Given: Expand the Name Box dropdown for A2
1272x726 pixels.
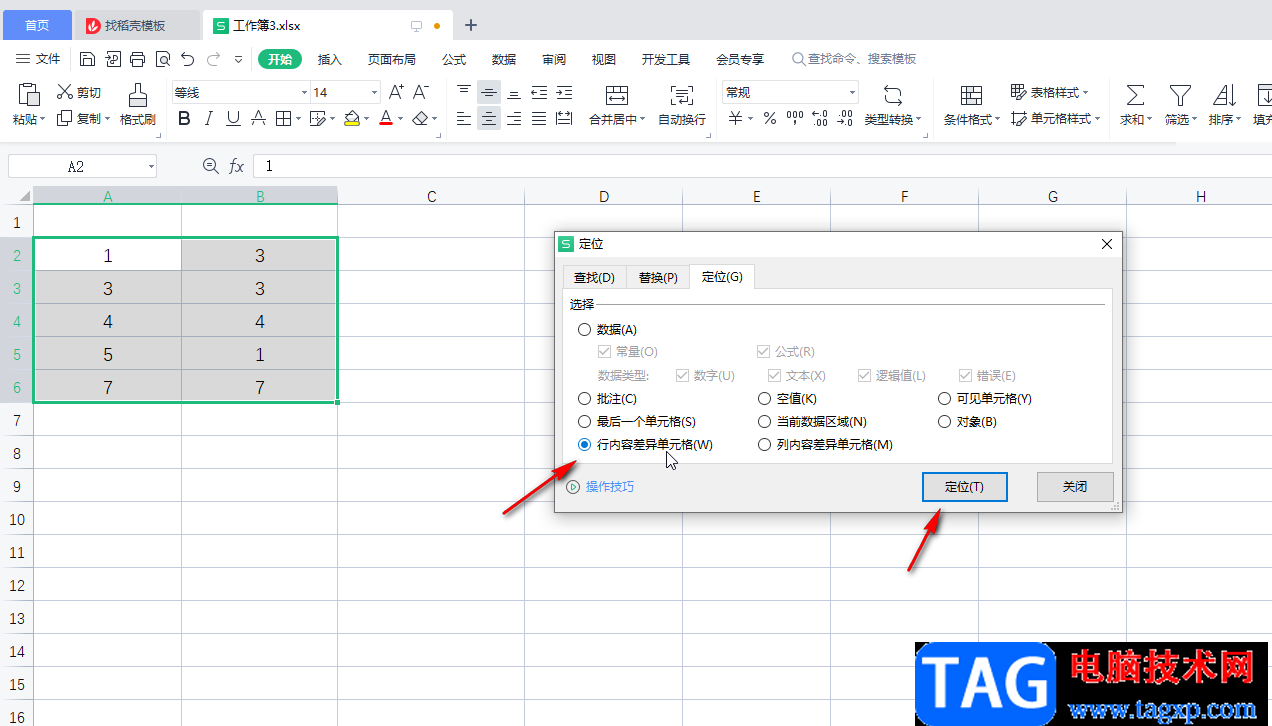Looking at the screenshot, I should (x=151, y=167).
